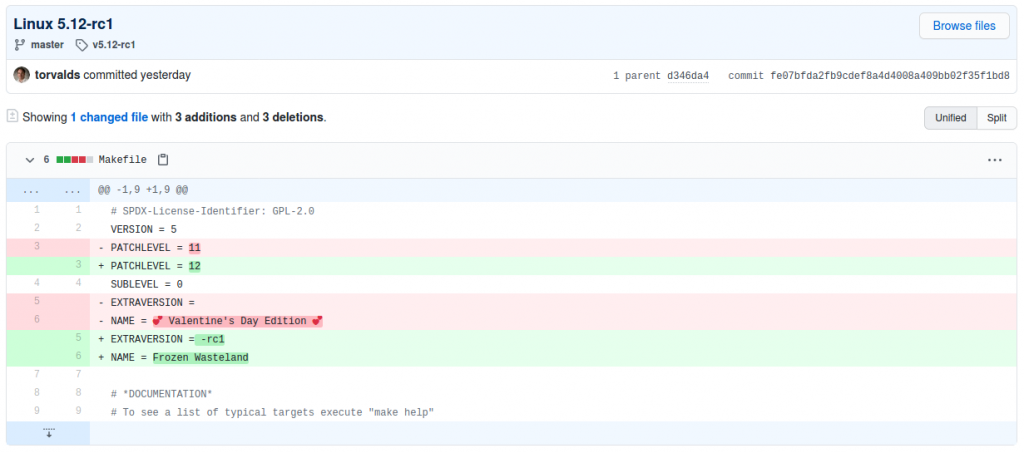
Task: Open the torvalds author profile link
Action: pyautogui.click(x=57, y=75)
